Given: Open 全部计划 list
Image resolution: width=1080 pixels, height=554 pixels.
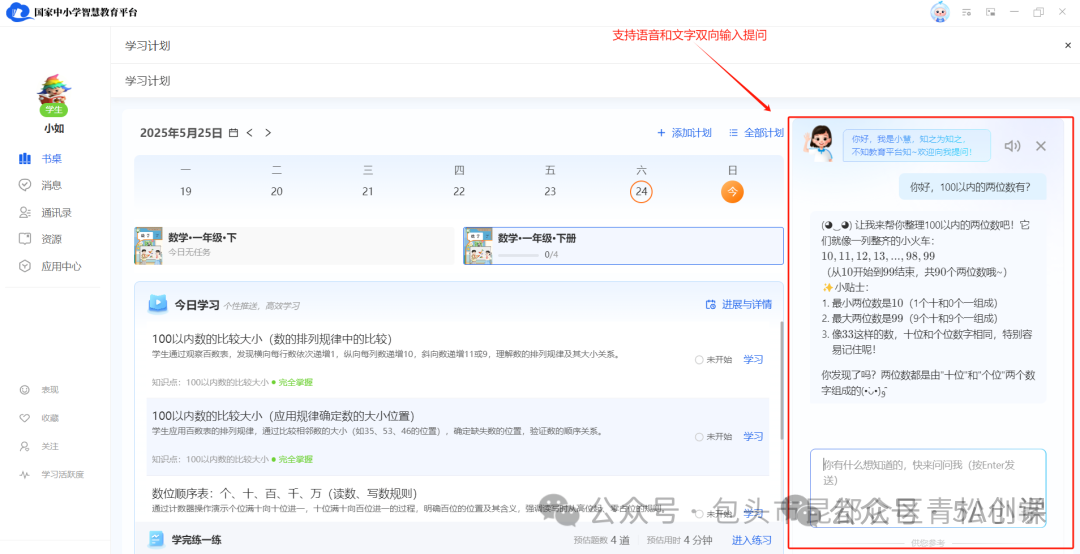Looking at the screenshot, I should pyautogui.click(x=756, y=133).
